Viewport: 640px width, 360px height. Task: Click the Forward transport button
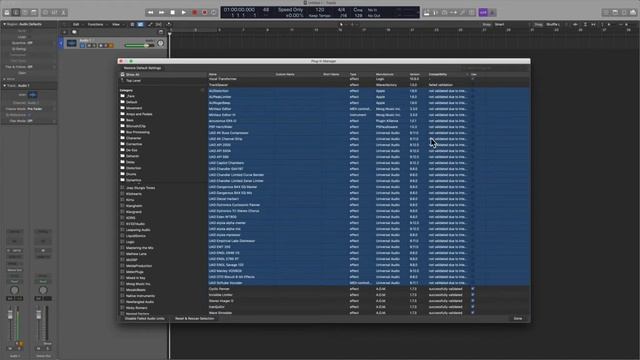click(x=162, y=13)
